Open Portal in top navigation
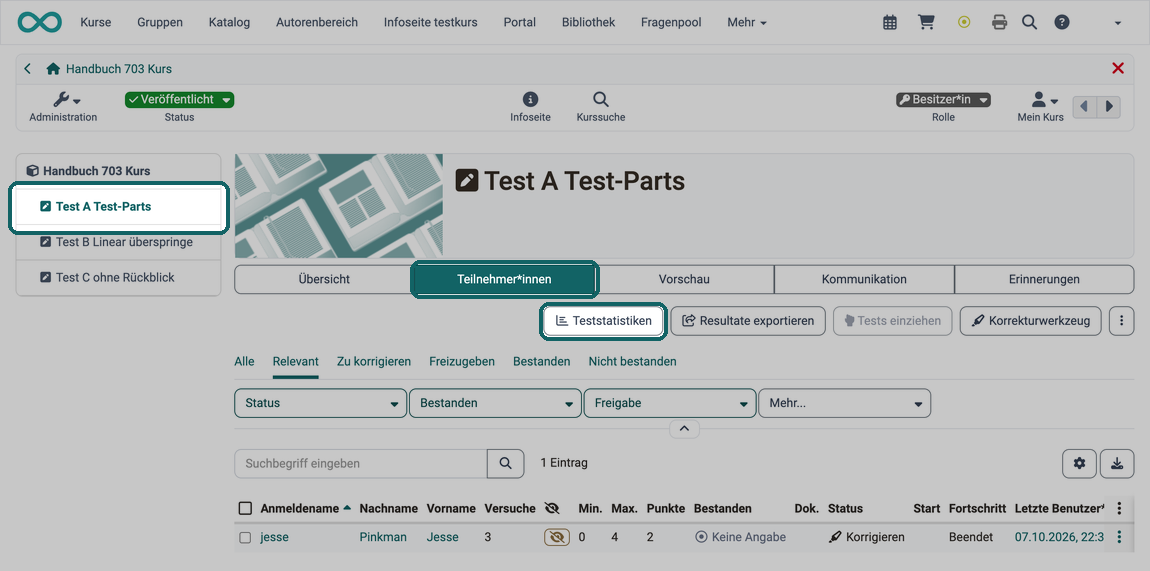 click(x=519, y=23)
